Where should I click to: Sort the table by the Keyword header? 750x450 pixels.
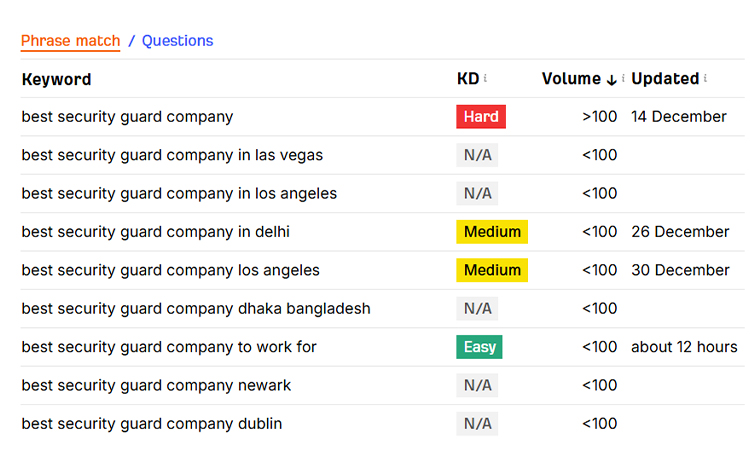(56, 79)
